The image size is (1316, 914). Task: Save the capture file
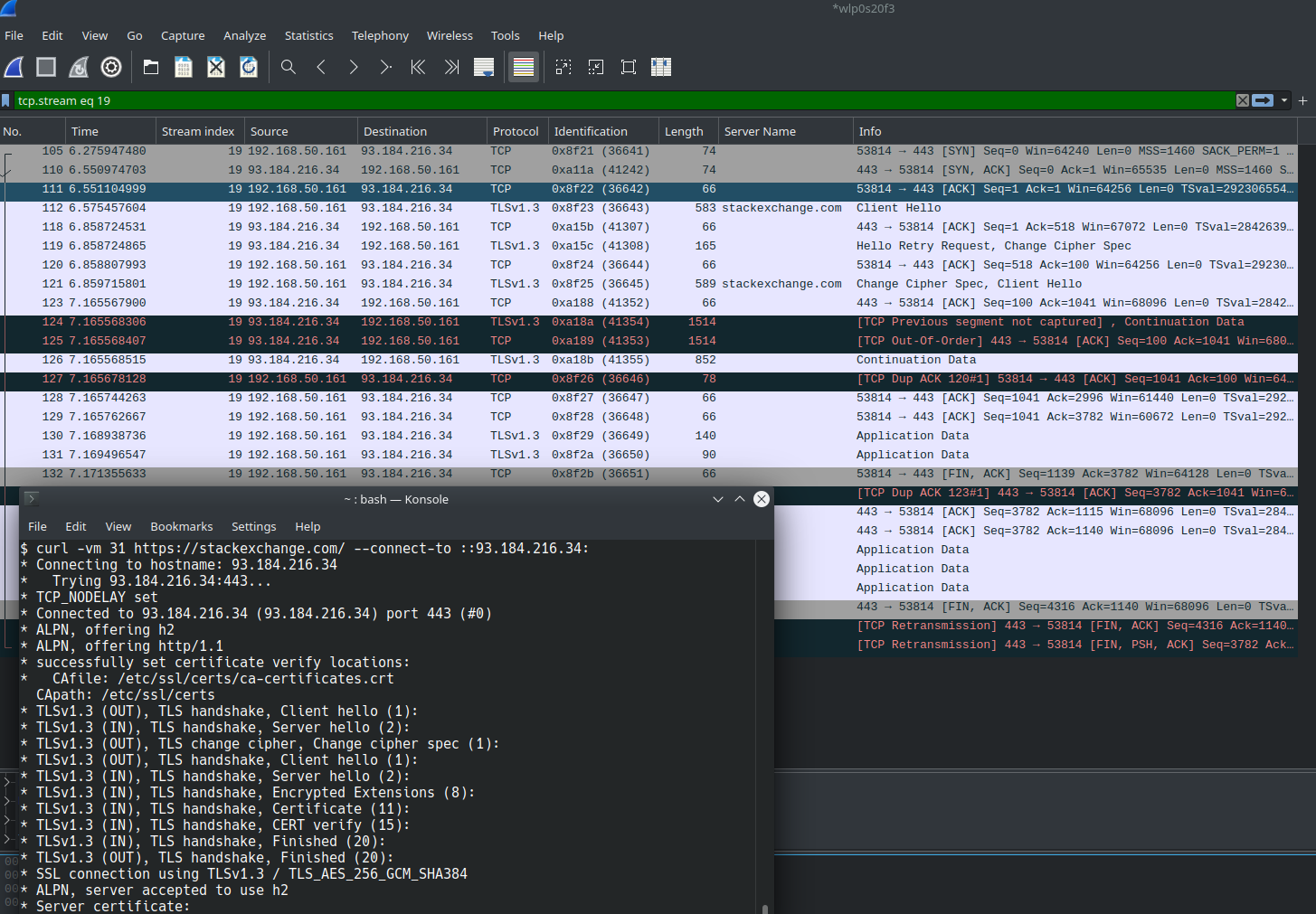point(184,67)
